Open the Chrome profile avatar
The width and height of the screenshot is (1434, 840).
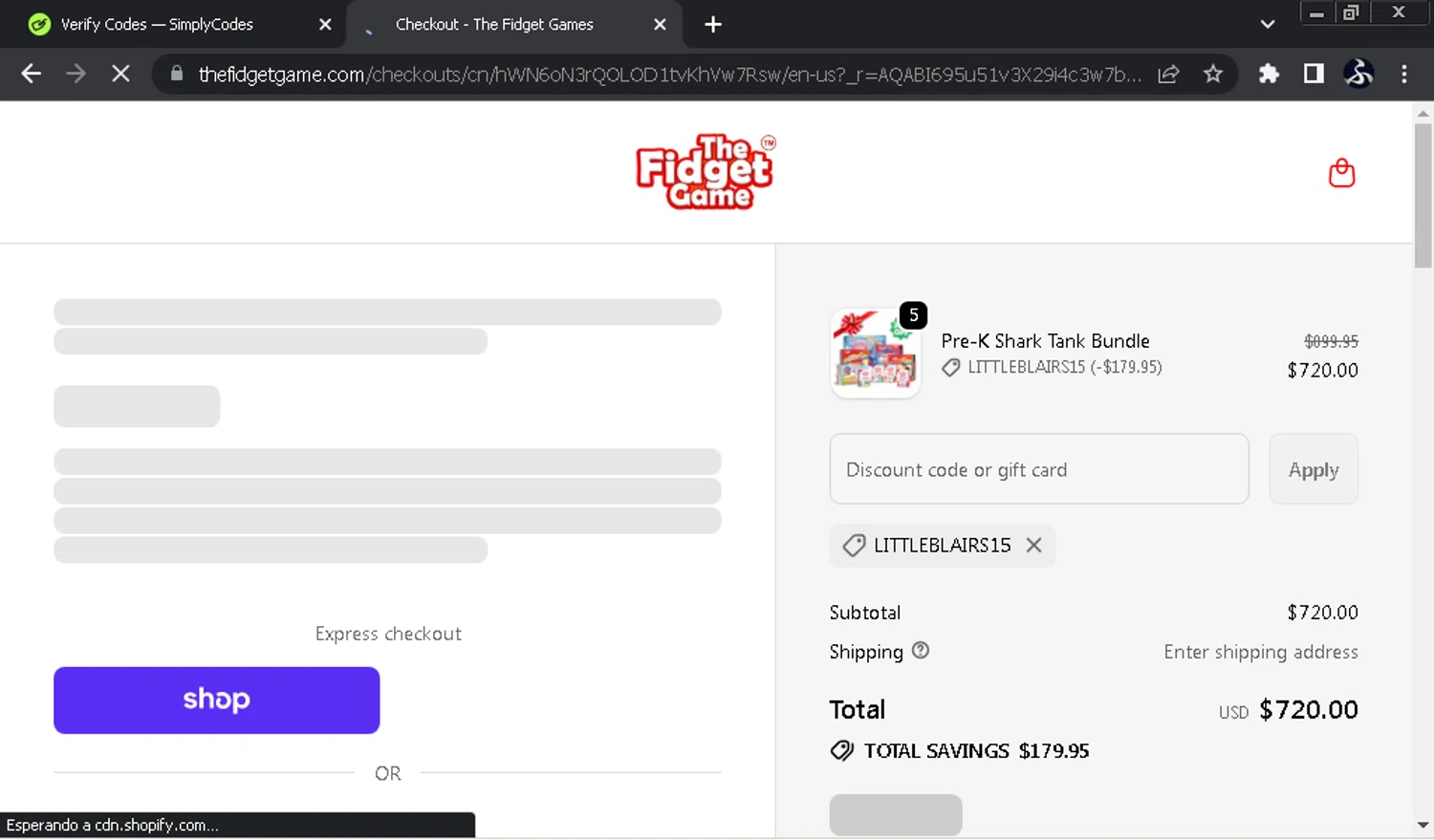tap(1358, 74)
